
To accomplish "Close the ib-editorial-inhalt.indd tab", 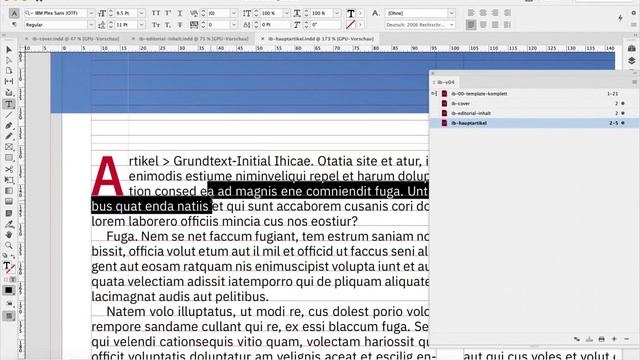I will tap(133, 39).
